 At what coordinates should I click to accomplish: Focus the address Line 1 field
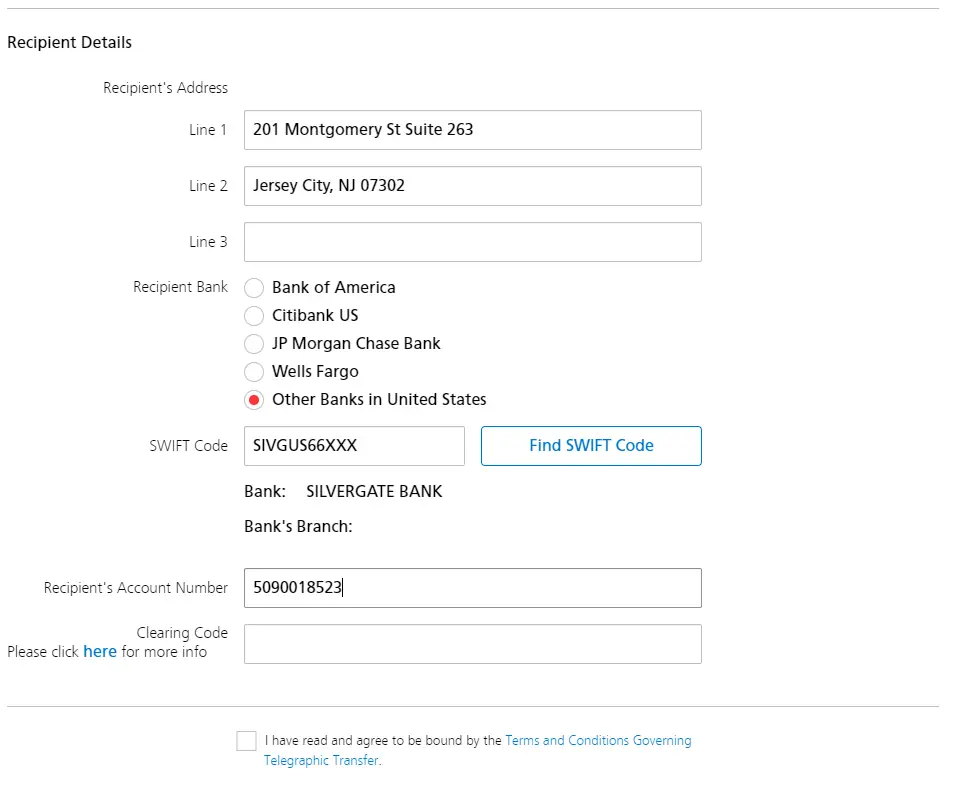(473, 130)
